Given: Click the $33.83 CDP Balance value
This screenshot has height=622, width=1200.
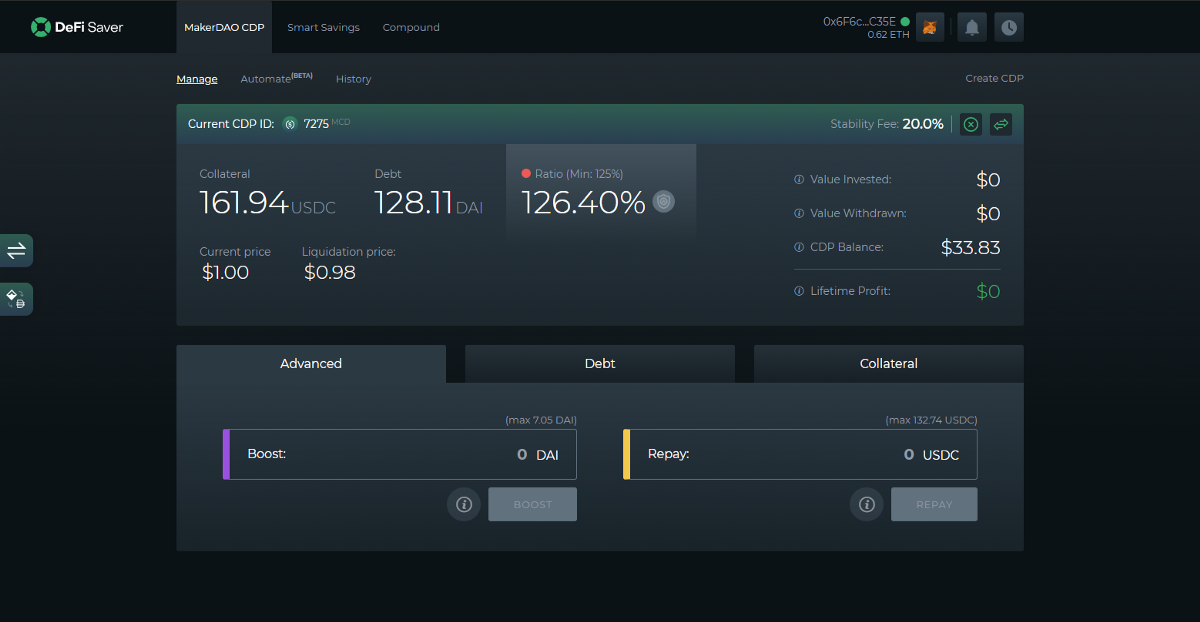Looking at the screenshot, I should point(970,247).
